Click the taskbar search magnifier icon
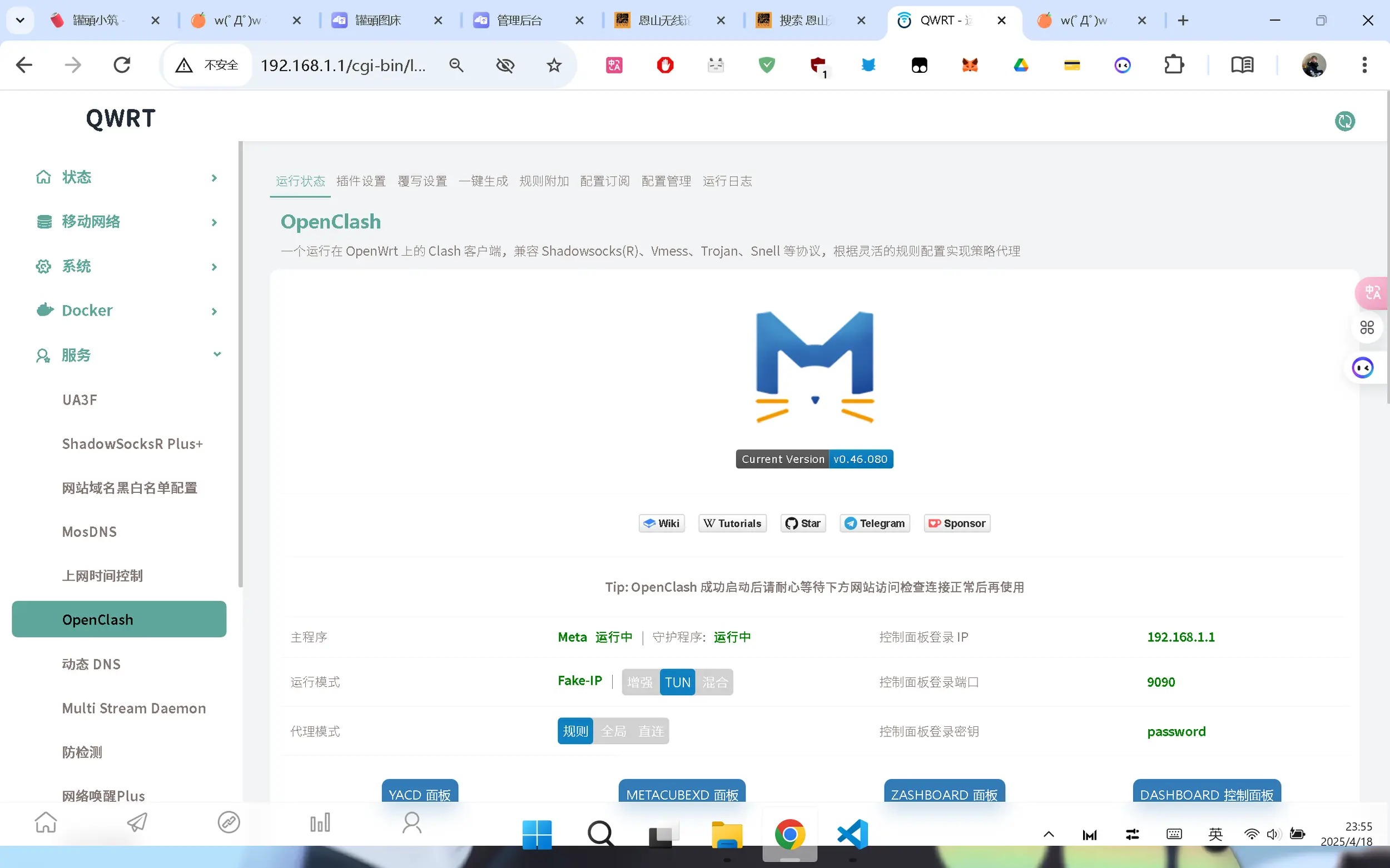Image resolution: width=1390 pixels, height=868 pixels. pos(600,834)
